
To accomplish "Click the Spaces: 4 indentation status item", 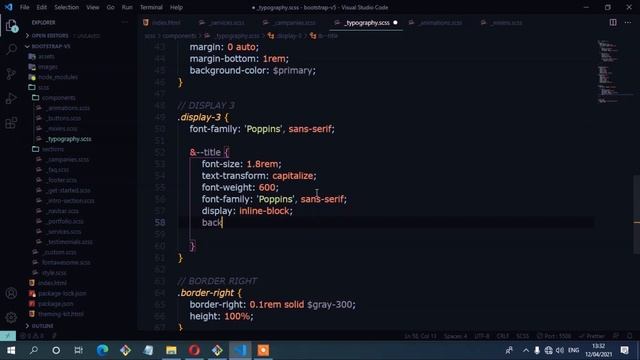I will pyautogui.click(x=456, y=336).
